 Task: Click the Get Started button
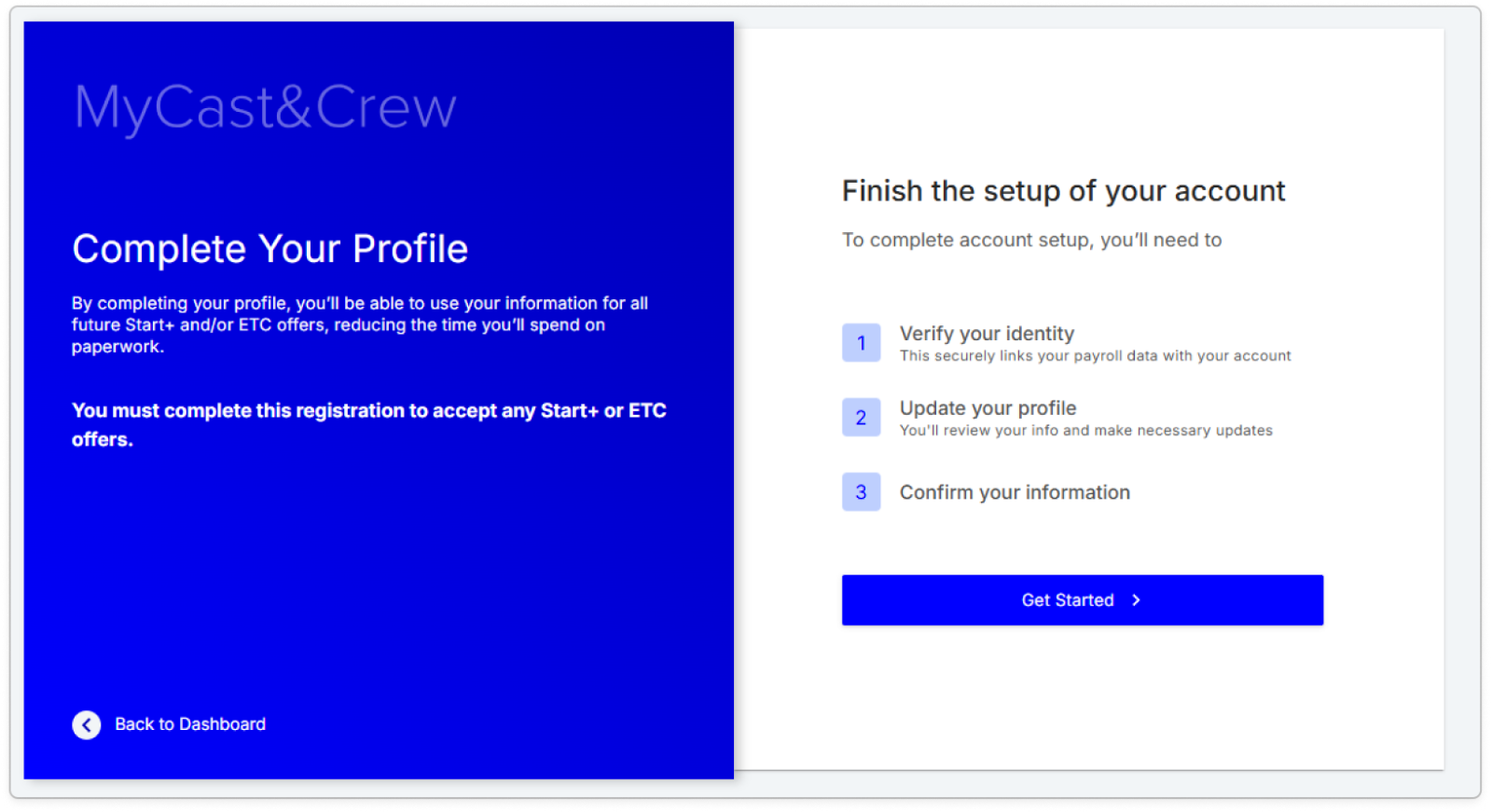point(1082,599)
